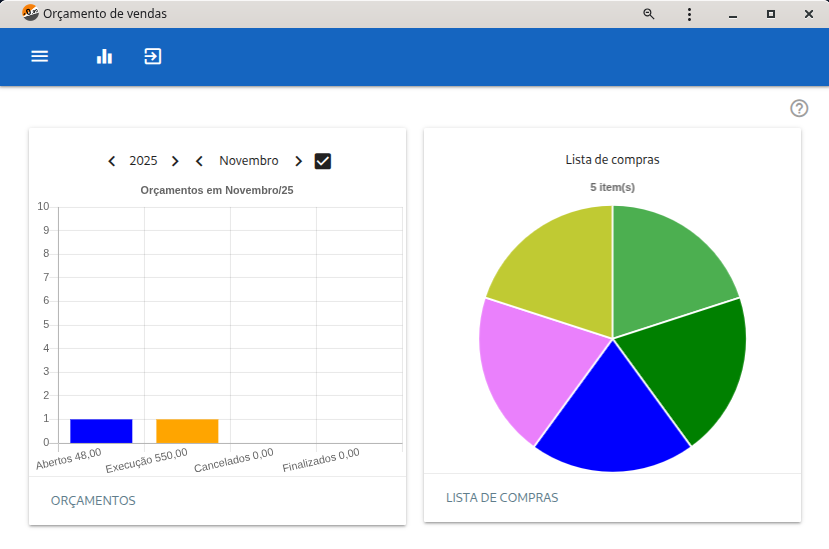
Task: Open the LISTA DE COMPRAS link
Action: pyautogui.click(x=502, y=497)
